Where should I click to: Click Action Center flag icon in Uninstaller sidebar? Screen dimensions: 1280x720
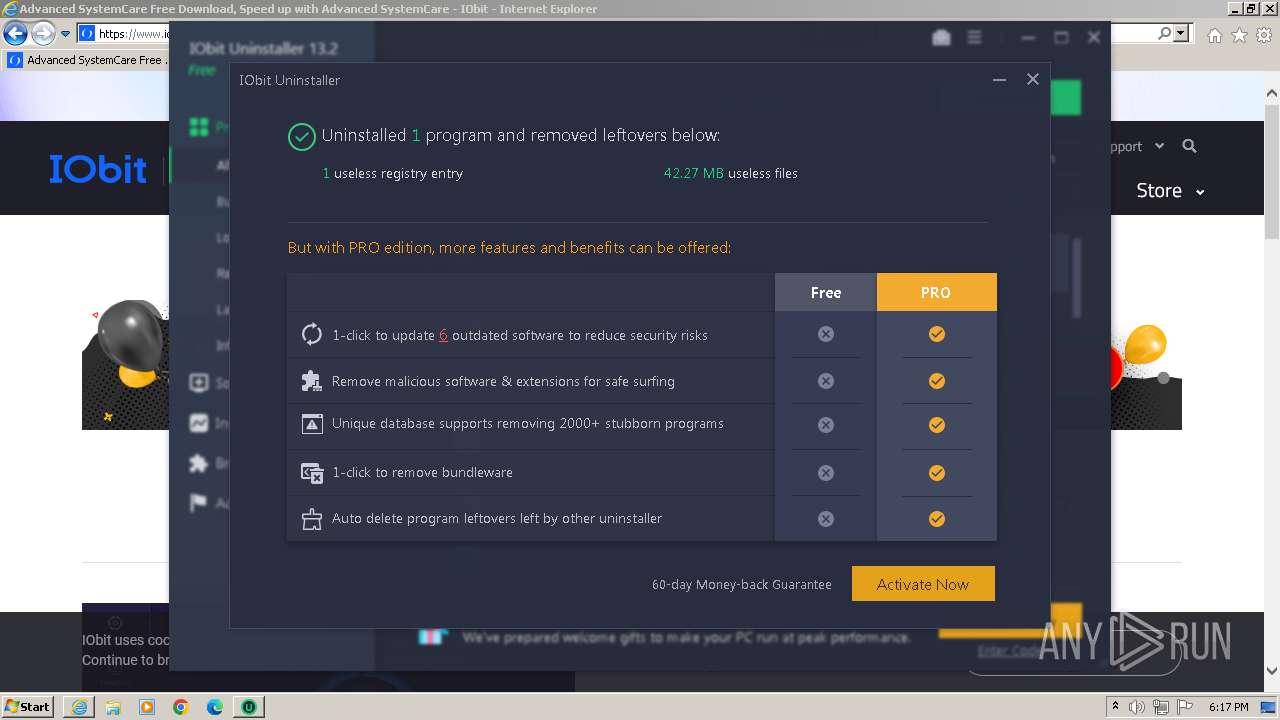click(199, 503)
